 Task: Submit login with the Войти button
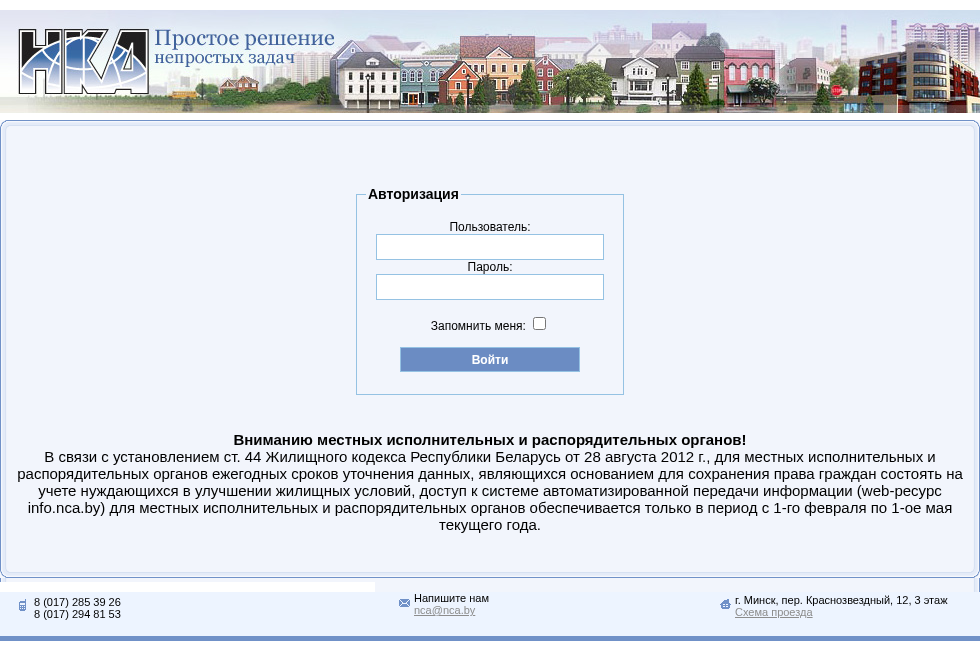(489, 359)
